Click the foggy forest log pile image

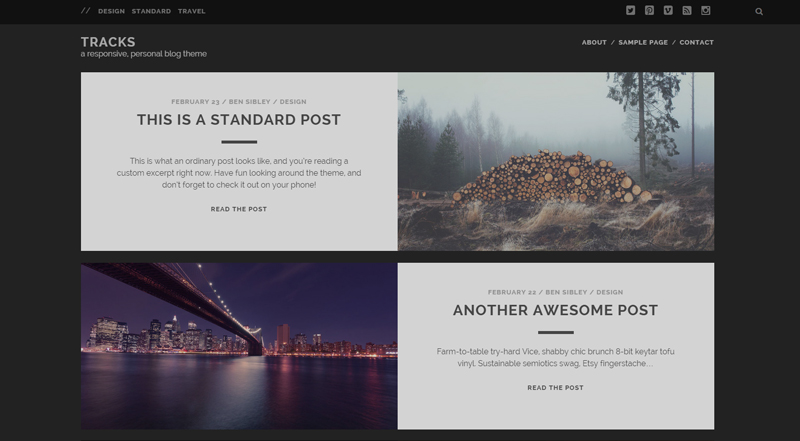point(555,161)
